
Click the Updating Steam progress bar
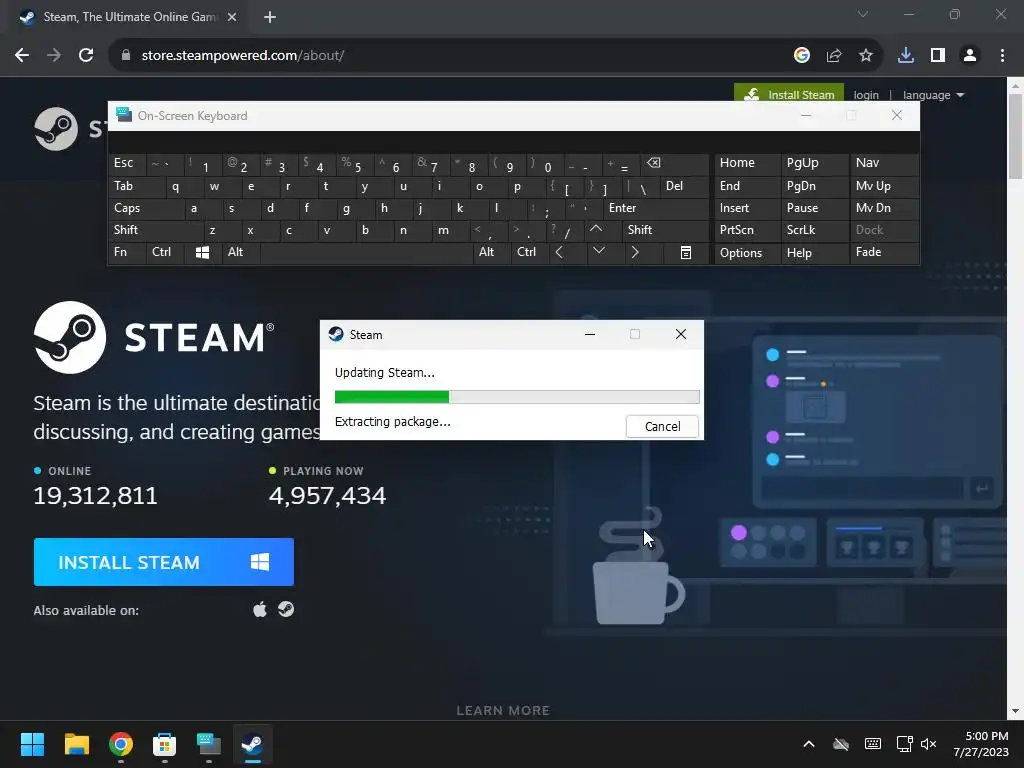point(517,396)
